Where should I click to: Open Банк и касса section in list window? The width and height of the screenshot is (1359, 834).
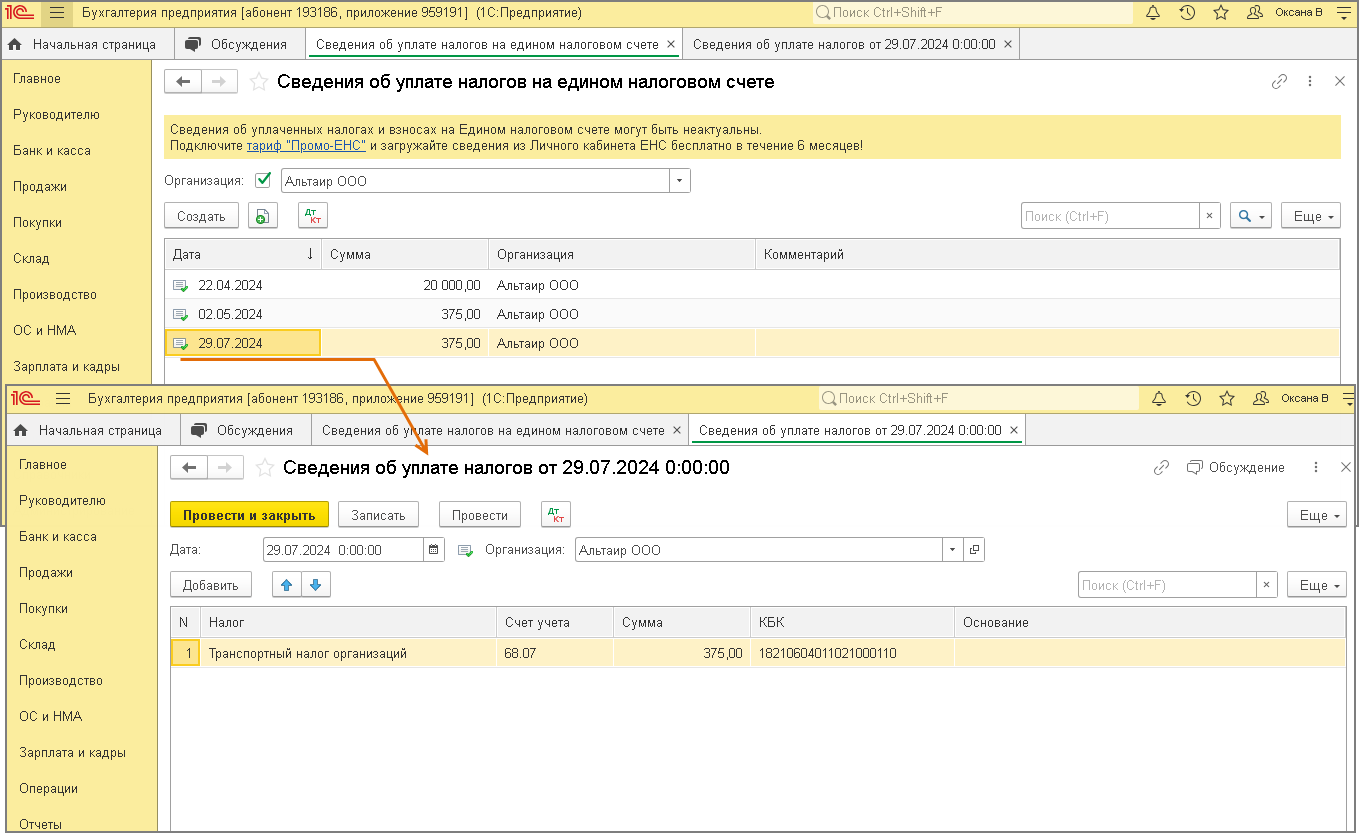coord(52,150)
